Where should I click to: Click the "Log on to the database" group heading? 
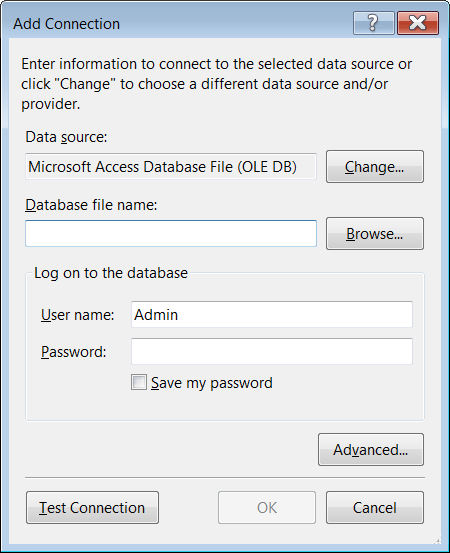coord(111,273)
